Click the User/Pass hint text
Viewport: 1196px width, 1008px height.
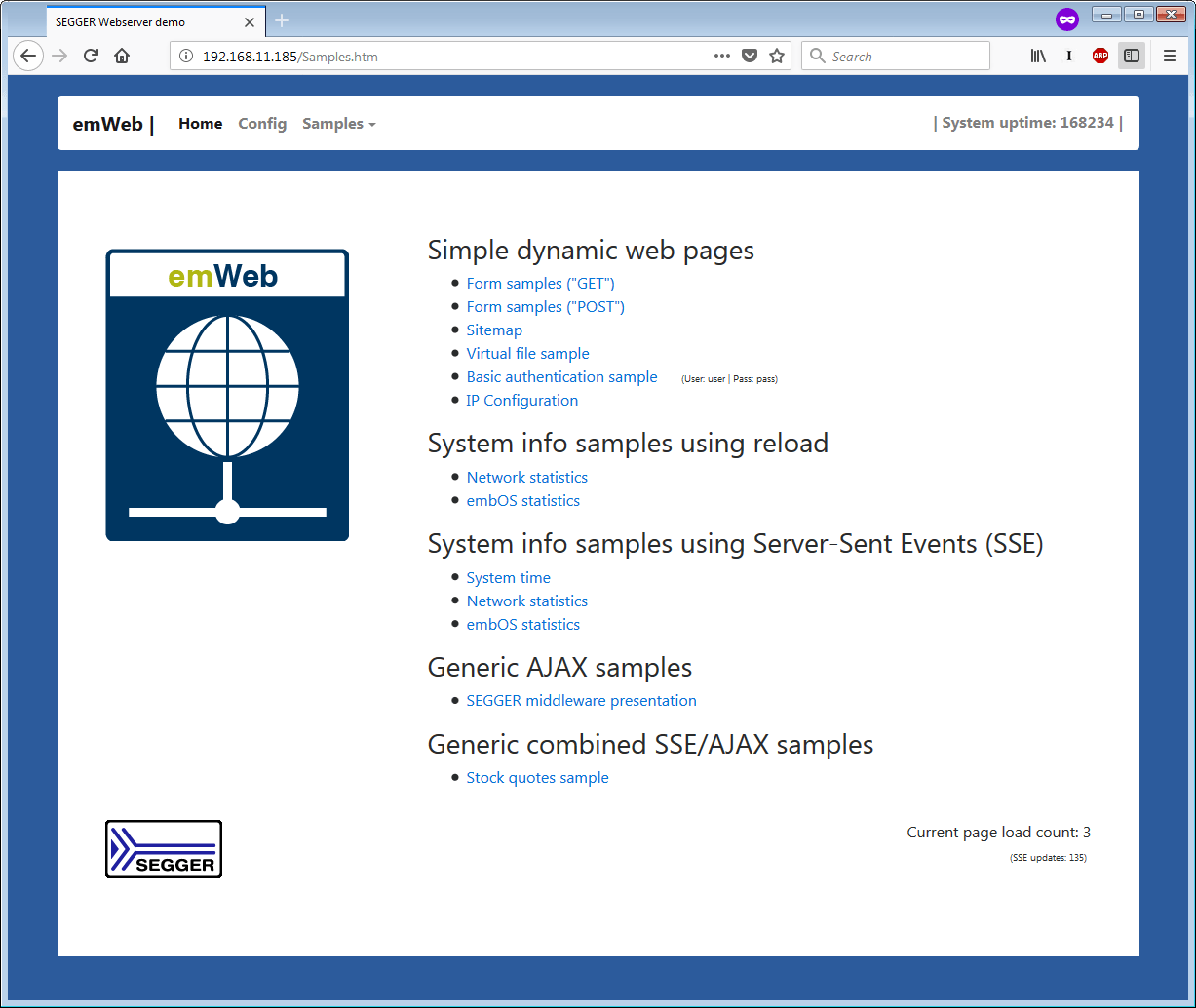(x=729, y=379)
